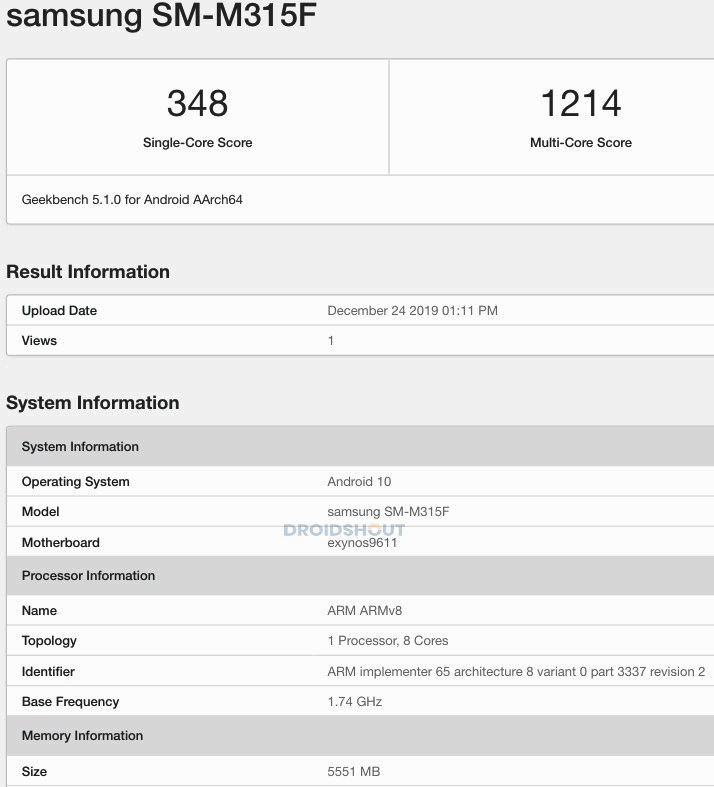This screenshot has height=787, width=714.
Task: Click the memory 'Size' row label
Action: point(34,771)
